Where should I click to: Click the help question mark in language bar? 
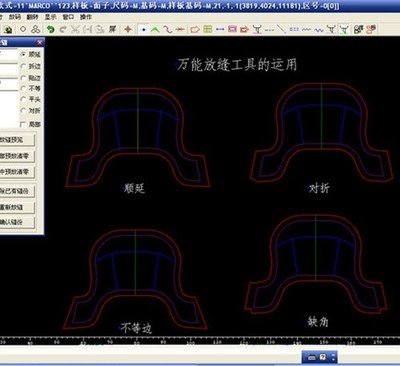(x=323, y=357)
